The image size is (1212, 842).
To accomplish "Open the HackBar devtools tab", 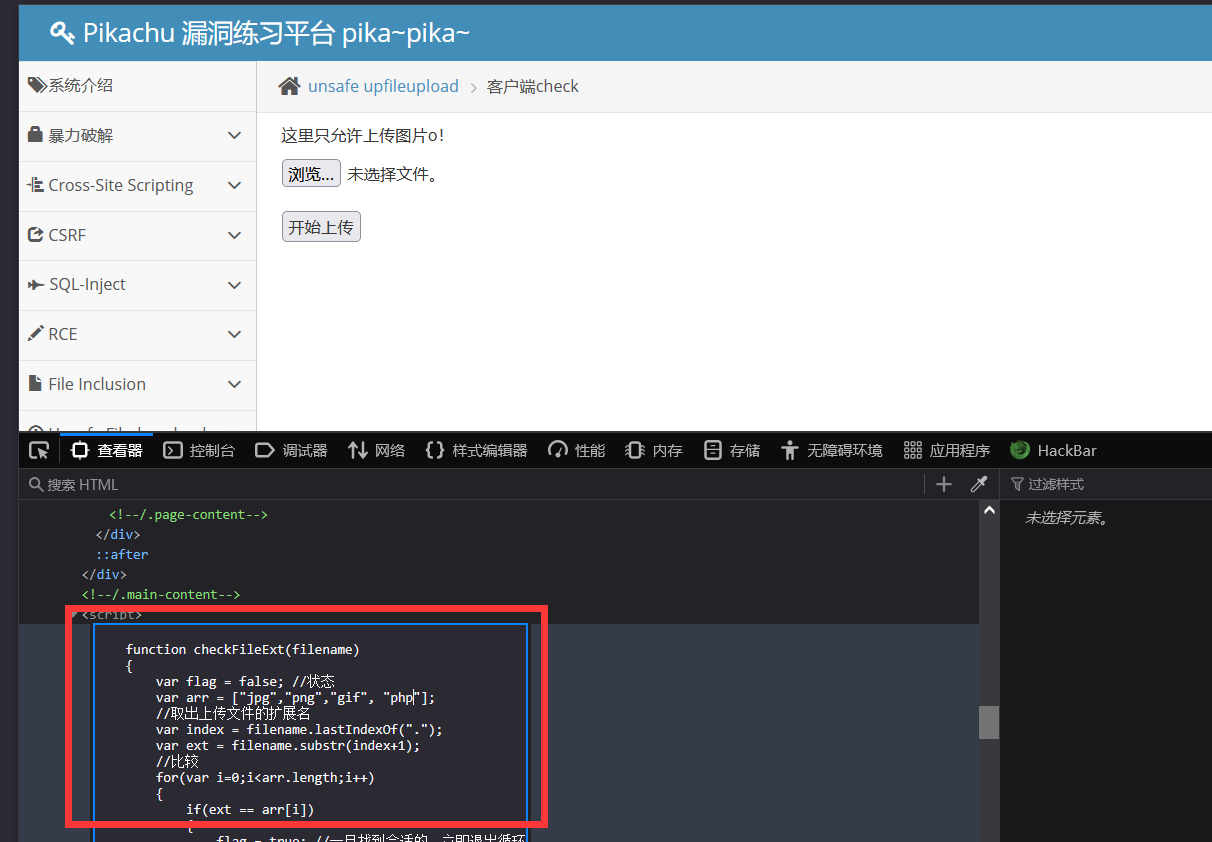I will 1053,450.
